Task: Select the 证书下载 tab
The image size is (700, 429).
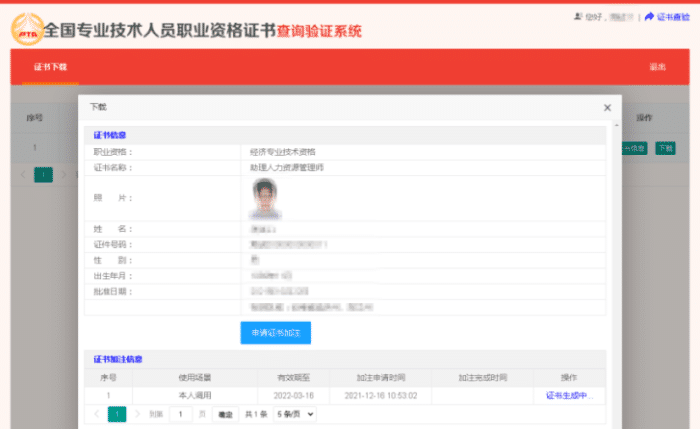Action: click(50, 67)
